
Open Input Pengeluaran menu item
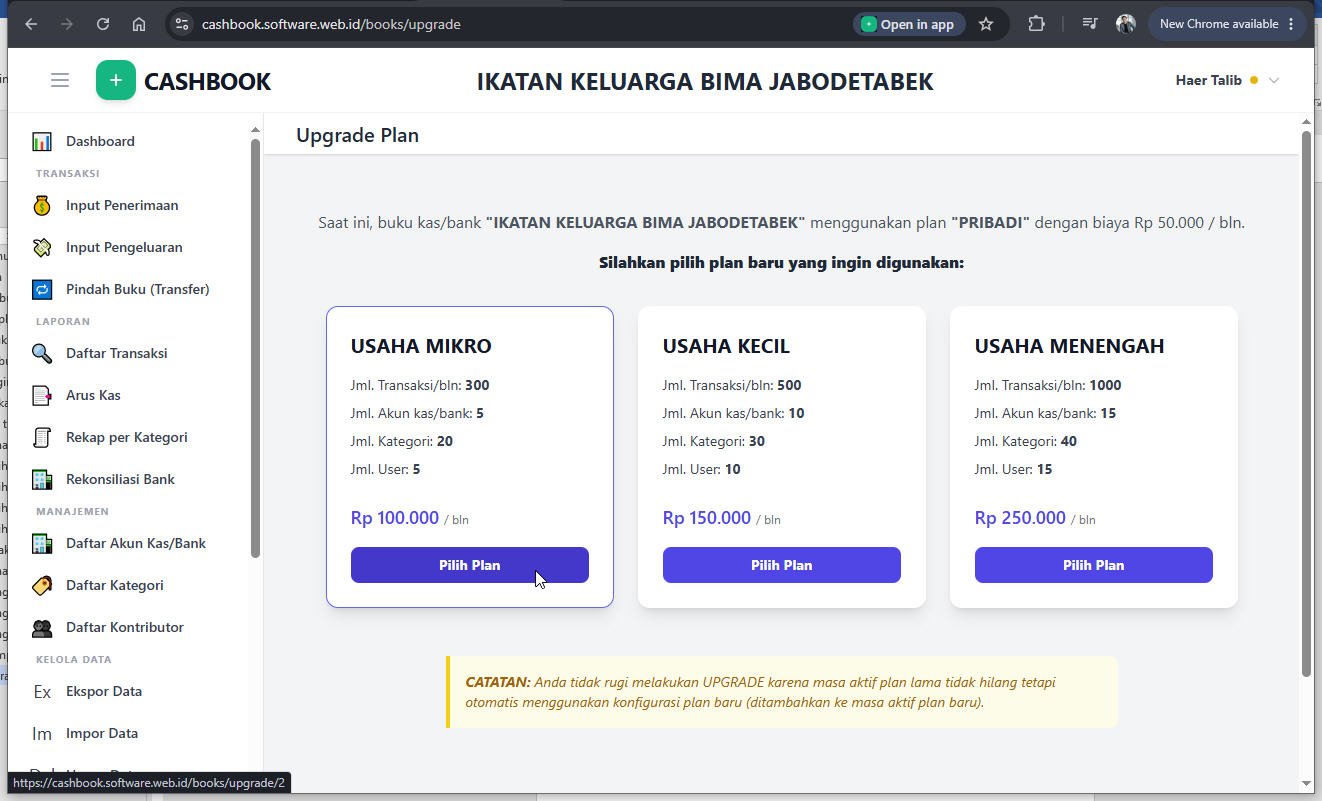pyautogui.click(x=124, y=247)
